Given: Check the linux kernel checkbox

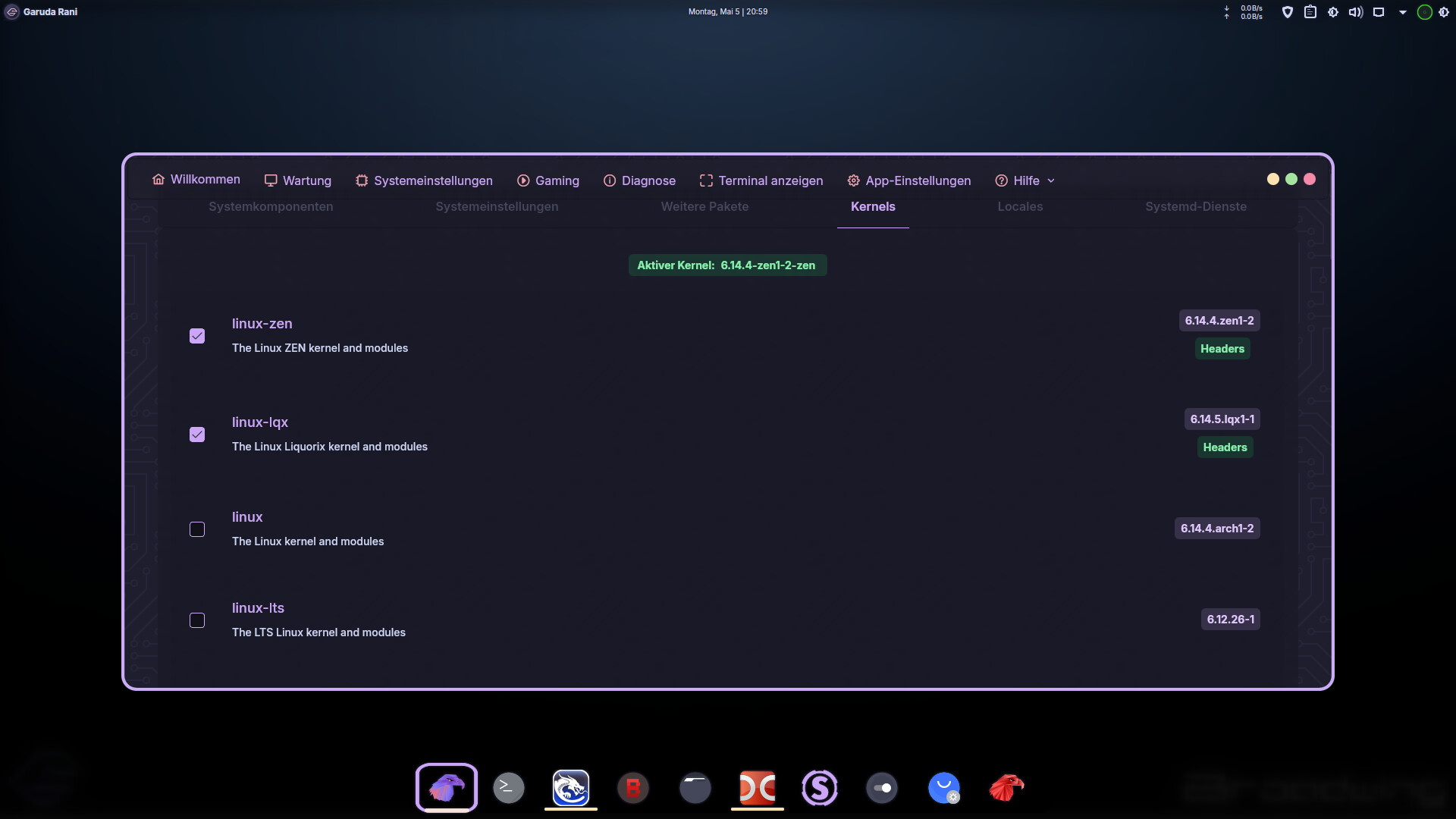Looking at the screenshot, I should (197, 529).
